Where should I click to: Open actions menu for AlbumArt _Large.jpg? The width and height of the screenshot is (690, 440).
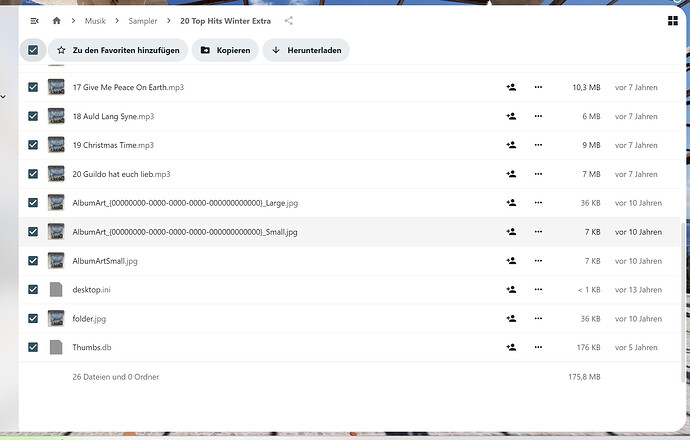538,202
